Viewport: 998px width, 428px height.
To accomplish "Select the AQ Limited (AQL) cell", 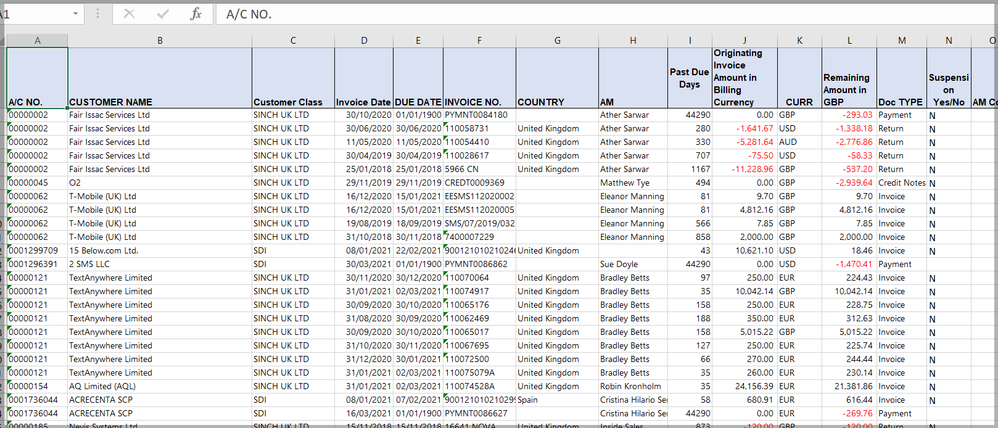I will [160, 386].
